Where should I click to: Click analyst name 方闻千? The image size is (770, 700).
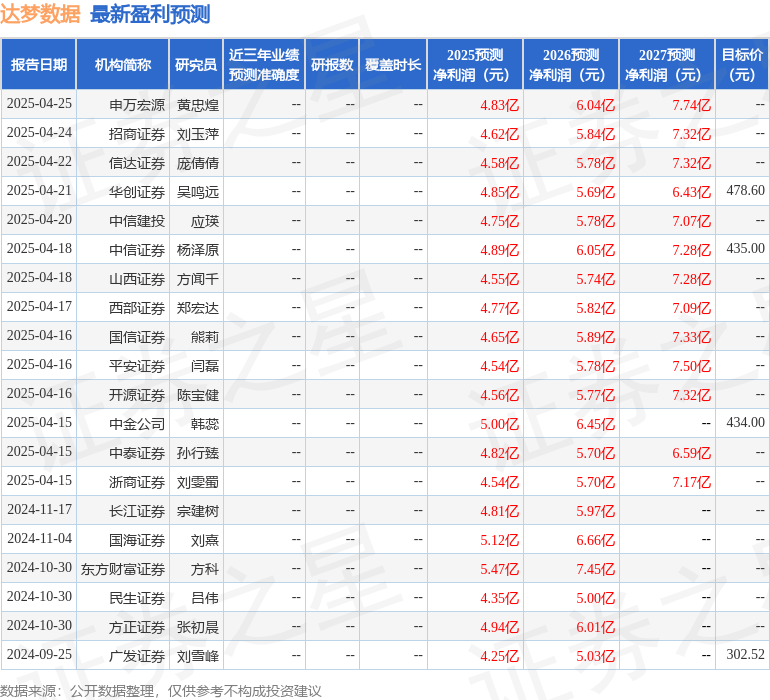tap(198, 279)
